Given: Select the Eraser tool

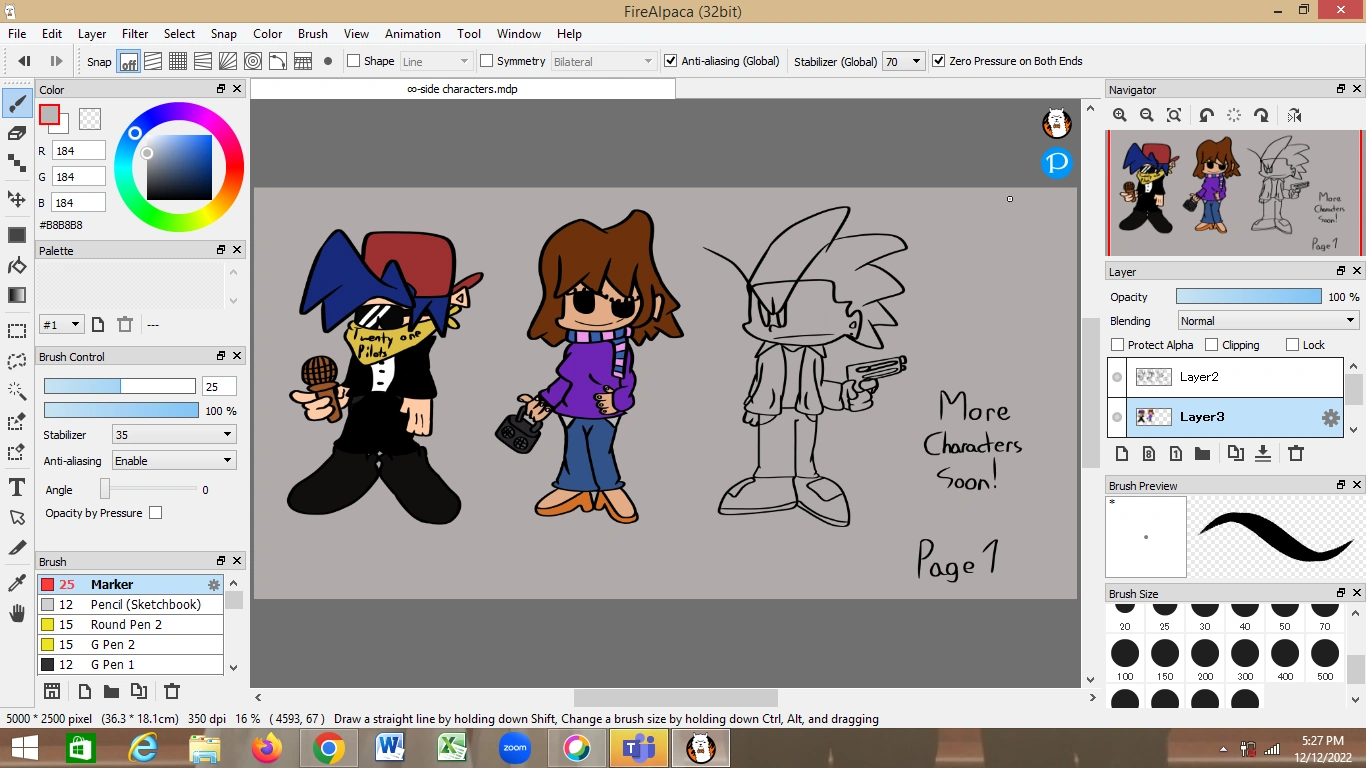Looking at the screenshot, I should [16, 131].
